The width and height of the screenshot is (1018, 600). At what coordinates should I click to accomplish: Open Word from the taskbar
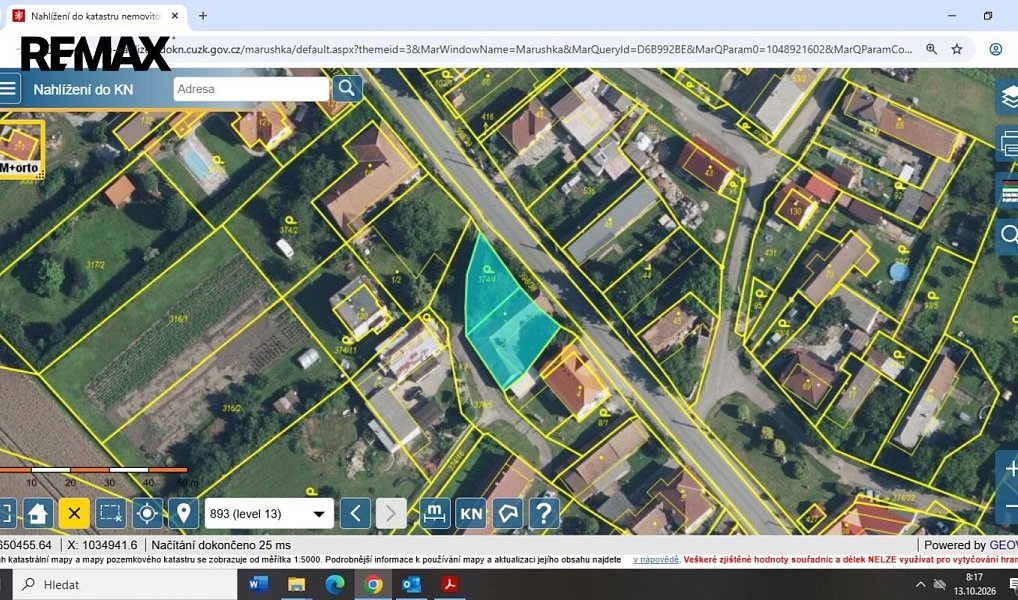(258, 584)
